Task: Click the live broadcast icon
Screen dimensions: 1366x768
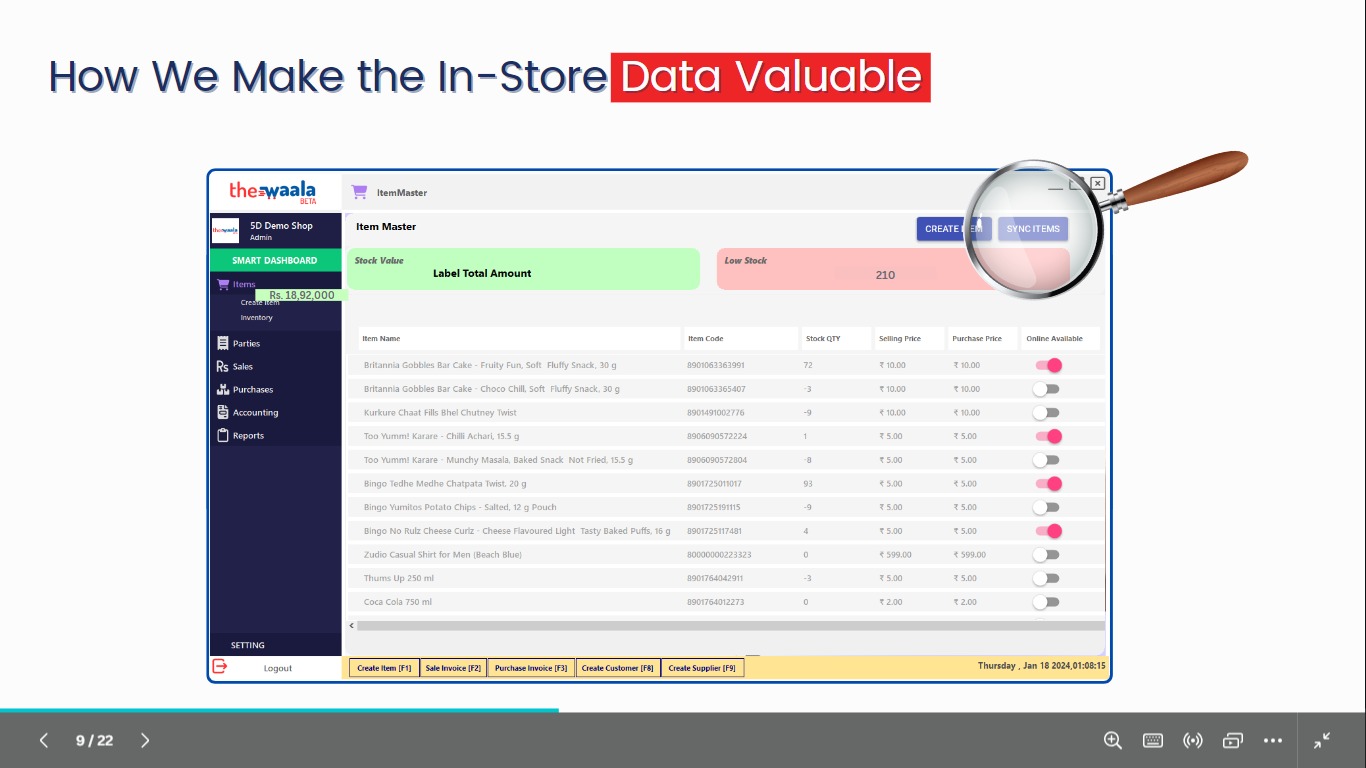Action: coord(1192,740)
